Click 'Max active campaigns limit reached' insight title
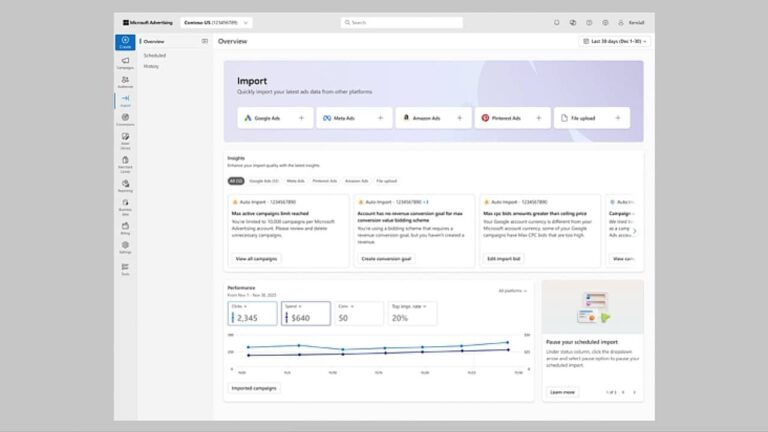The width and height of the screenshot is (768, 432). [270, 214]
